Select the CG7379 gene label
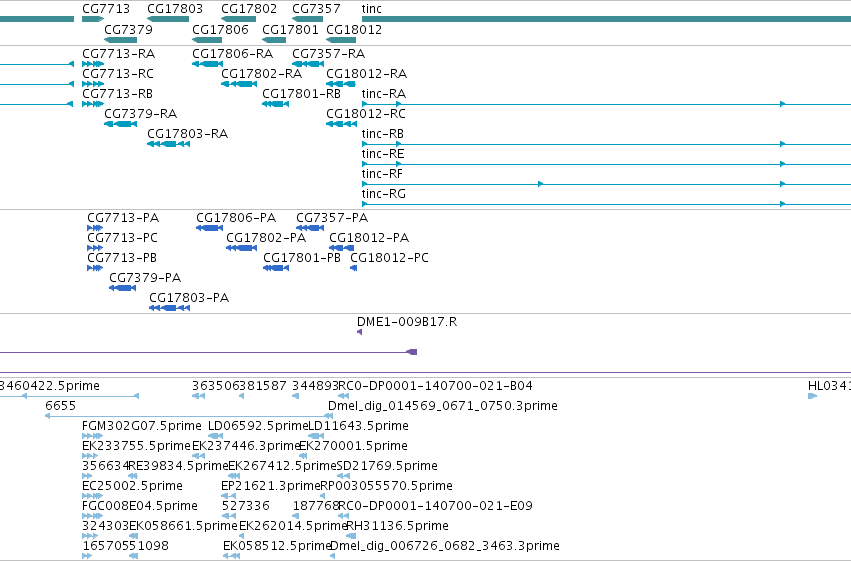This screenshot has height=561, width=851. click(x=128, y=29)
